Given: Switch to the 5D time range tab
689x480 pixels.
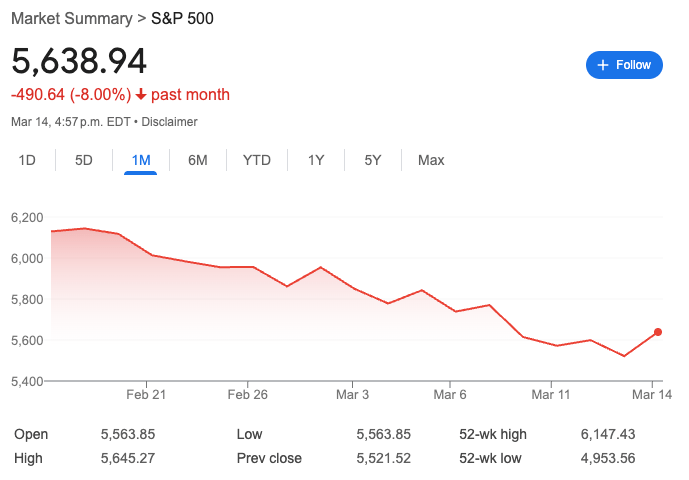Looking at the screenshot, I should click(83, 160).
